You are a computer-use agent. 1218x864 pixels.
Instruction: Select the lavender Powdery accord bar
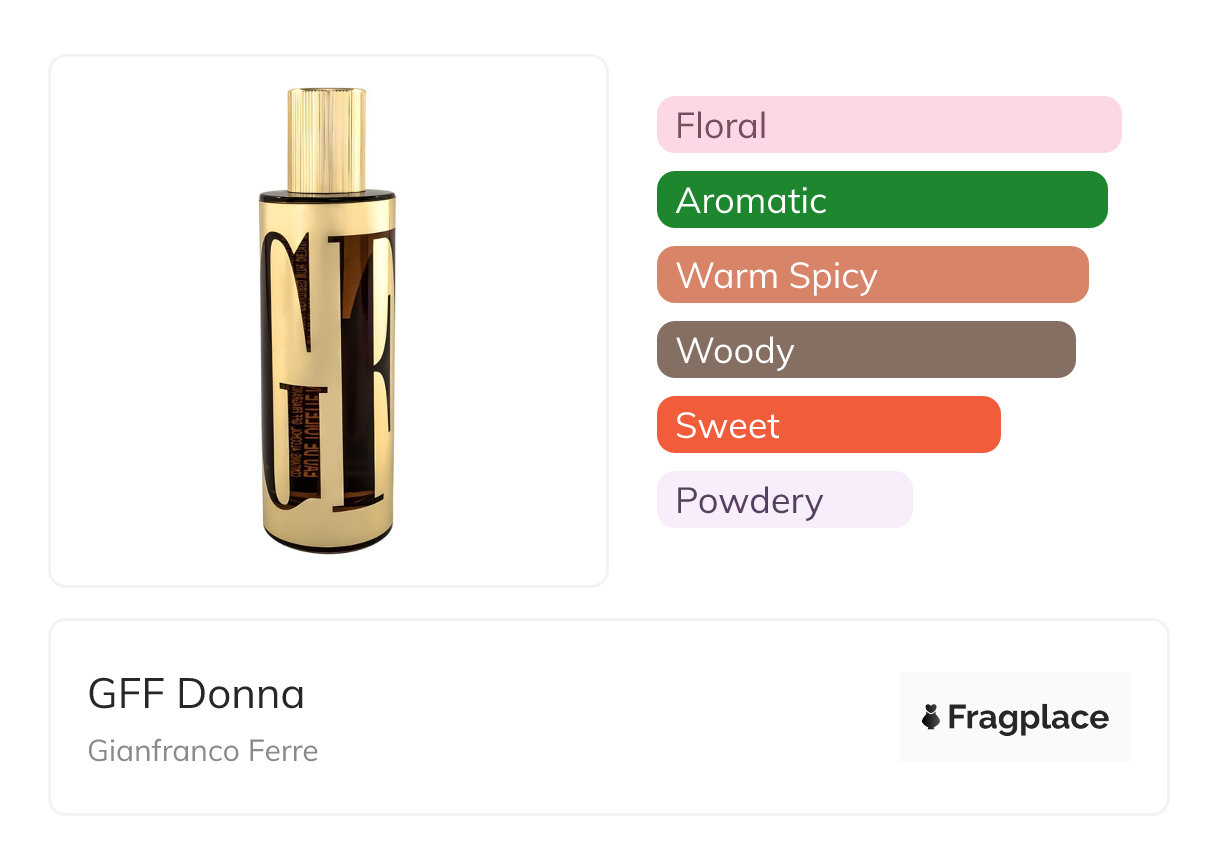point(784,500)
